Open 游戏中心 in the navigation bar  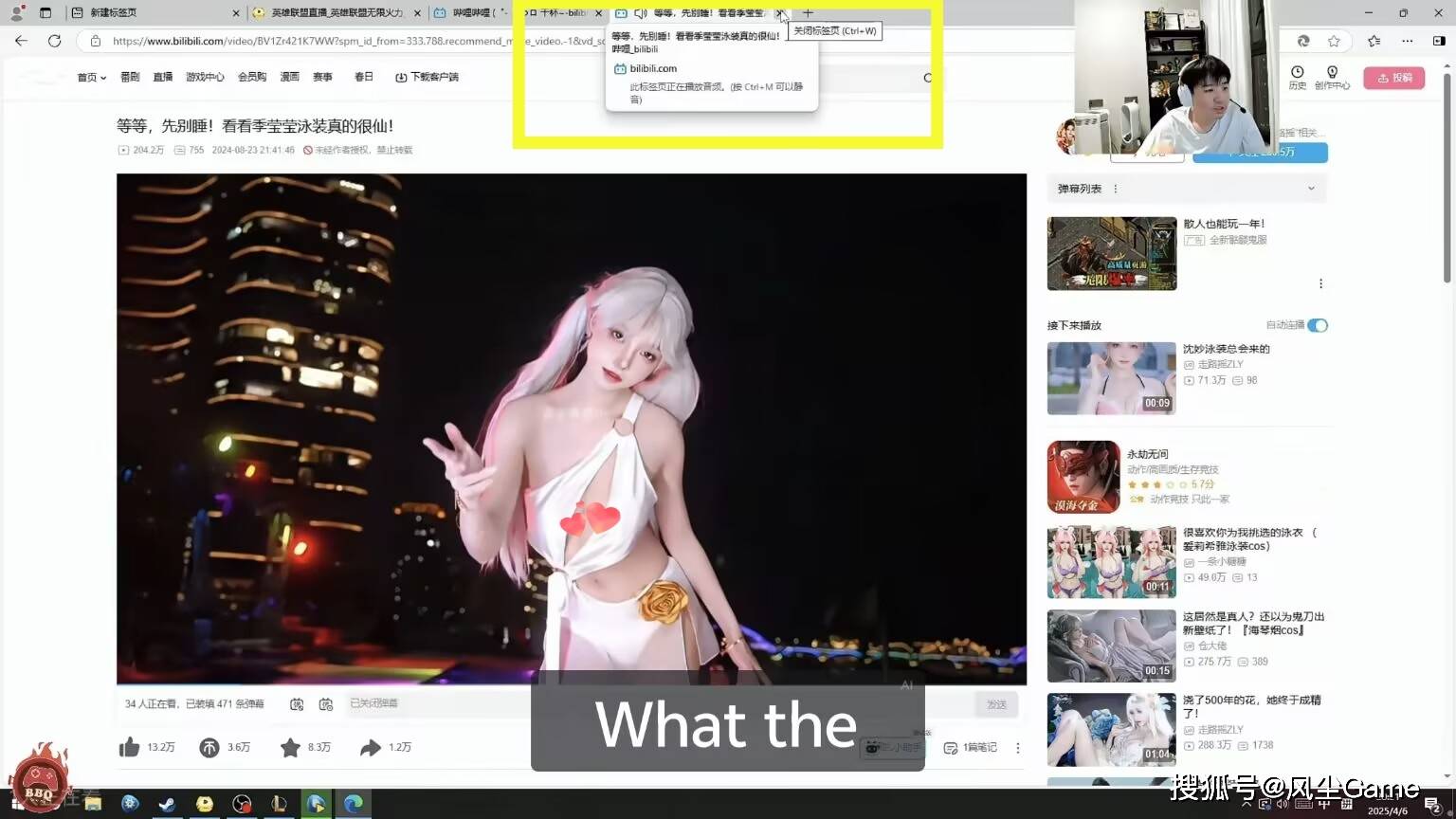click(205, 77)
